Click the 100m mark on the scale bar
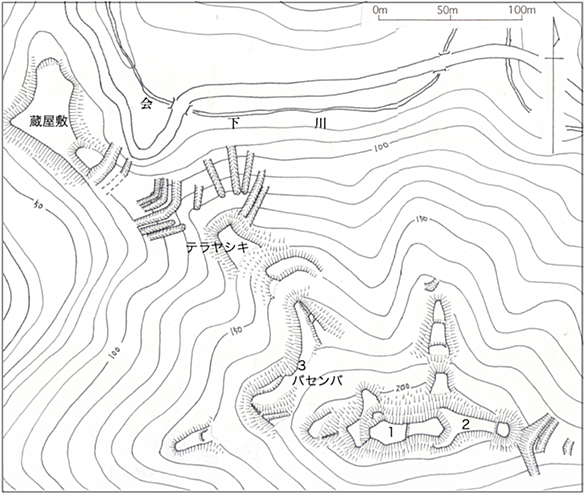The image size is (586, 494). pyautogui.click(x=522, y=9)
